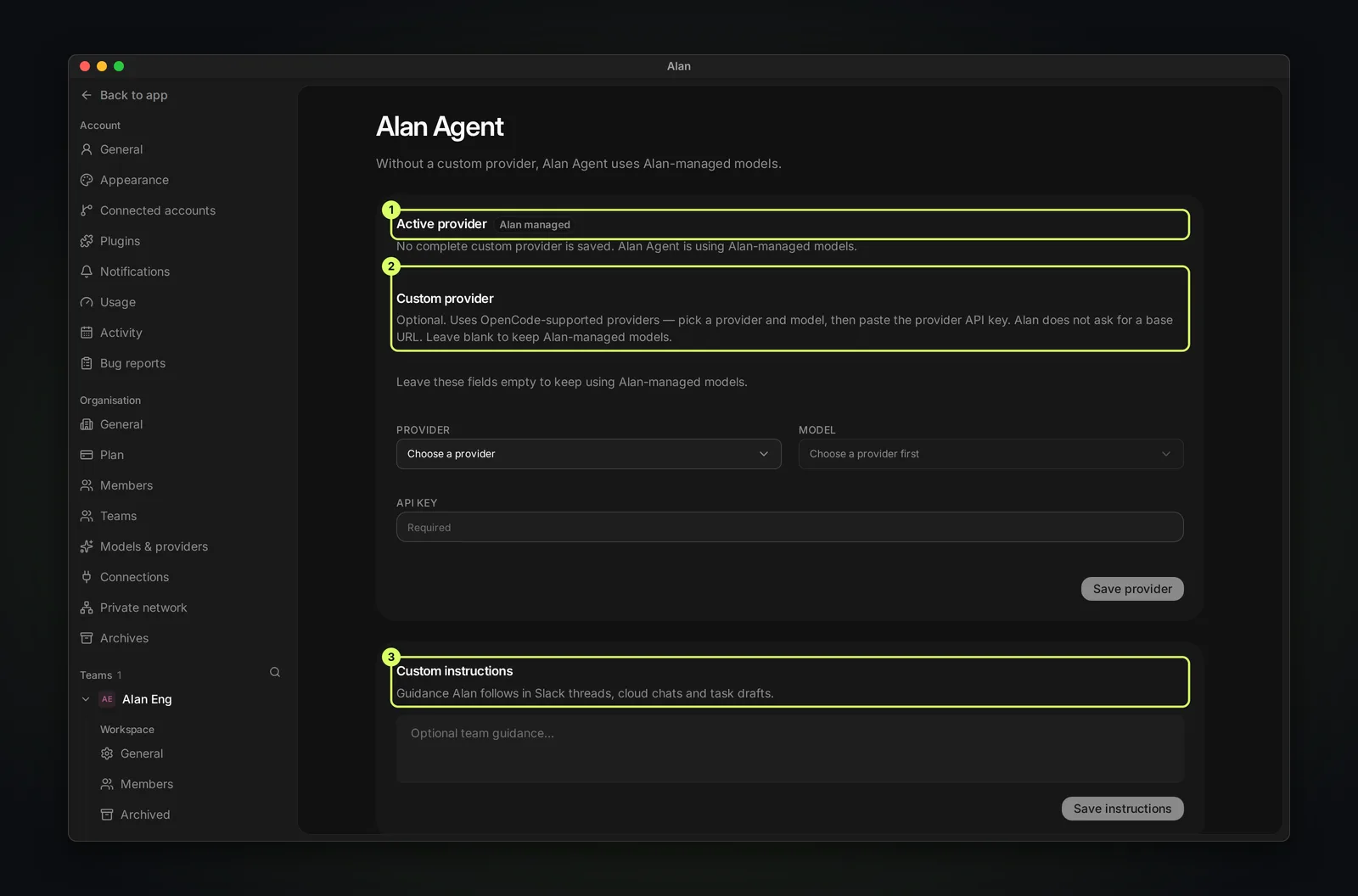Open Appearance settings
Viewport: 1358px width, 896px height.
click(134, 180)
